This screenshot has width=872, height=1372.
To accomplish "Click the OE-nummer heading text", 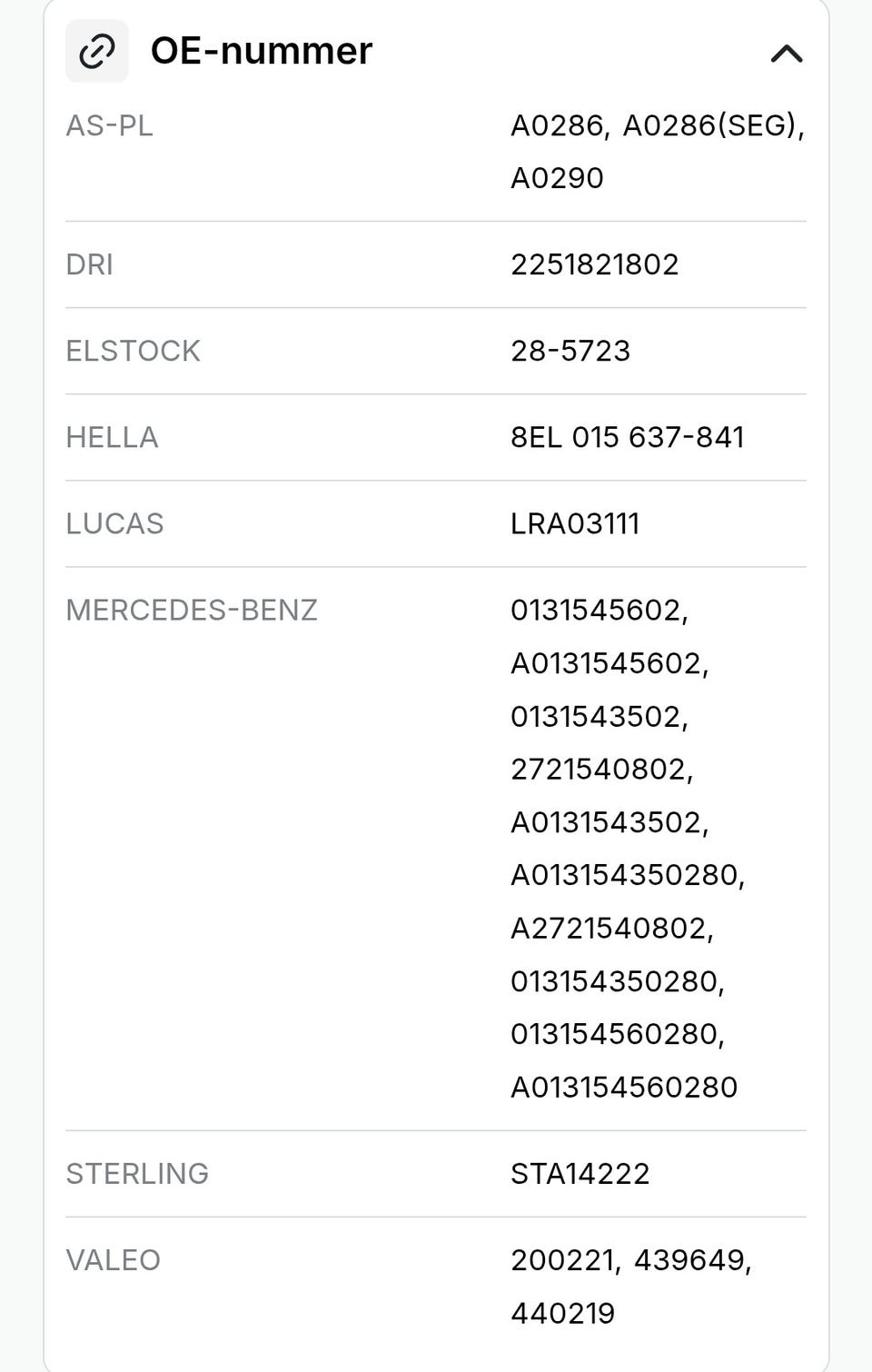I will coord(261,51).
